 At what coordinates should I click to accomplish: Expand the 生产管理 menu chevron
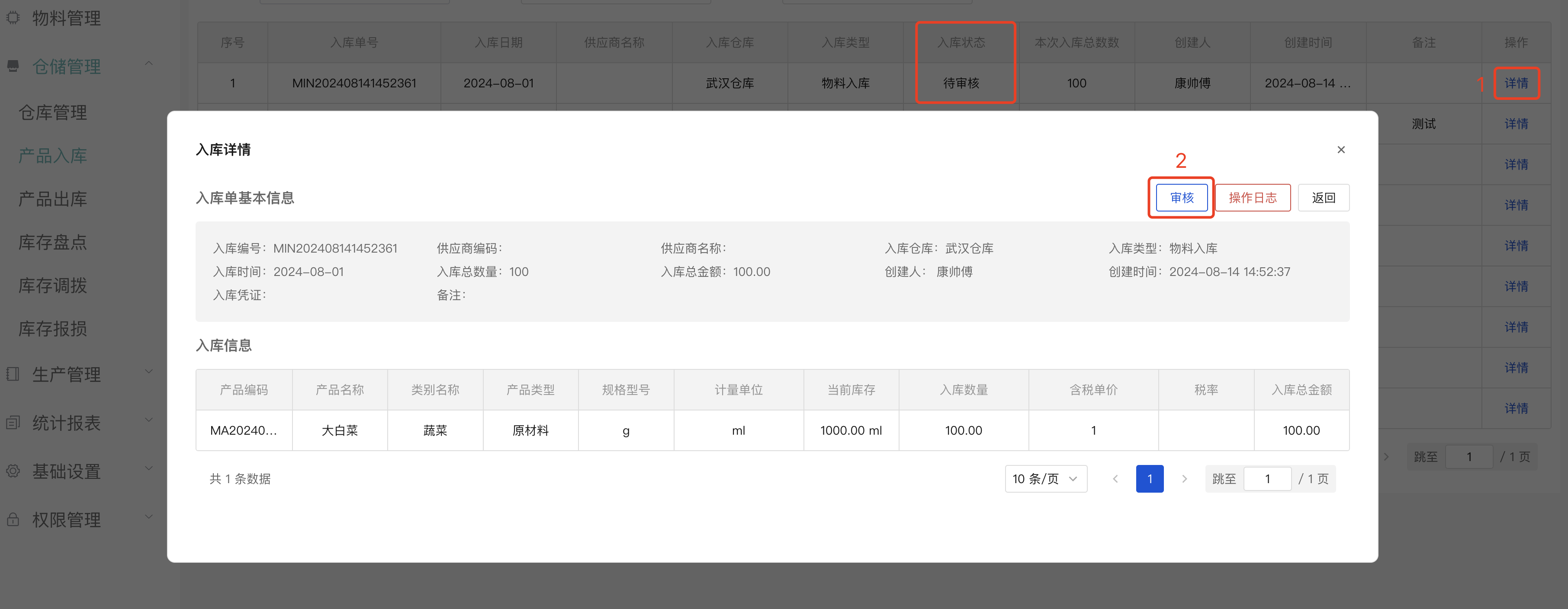pos(149,372)
